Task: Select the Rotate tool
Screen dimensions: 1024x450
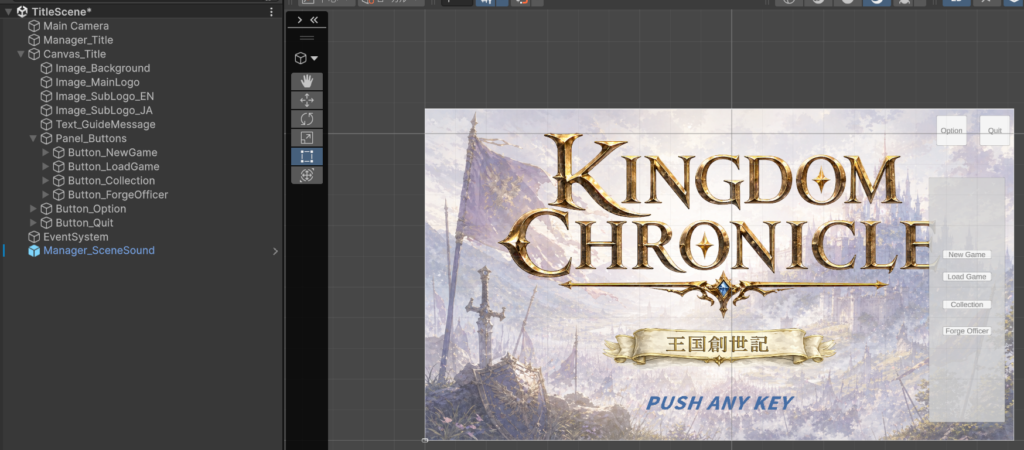Action: point(307,119)
